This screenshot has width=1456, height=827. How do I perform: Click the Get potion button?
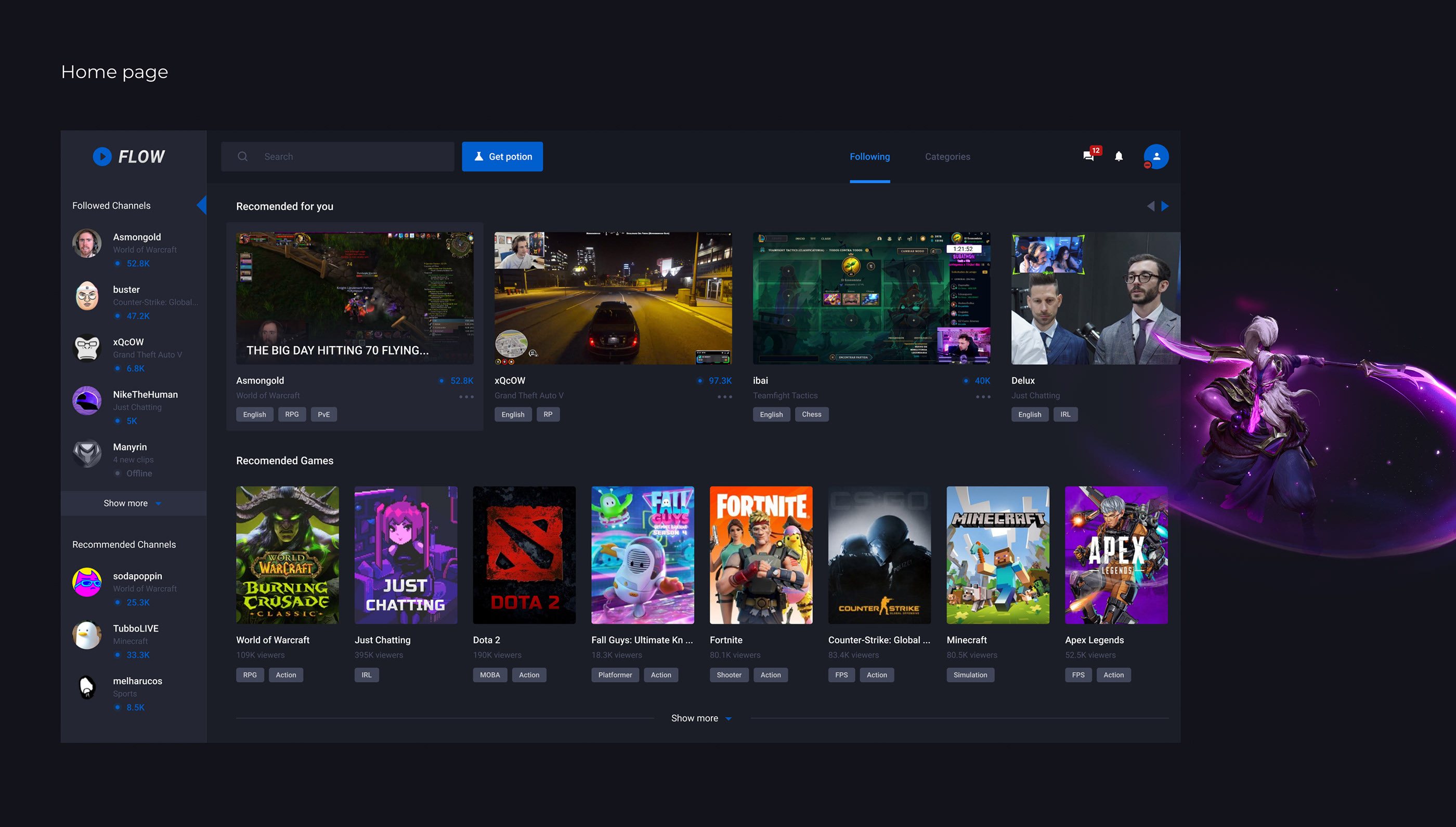502,157
